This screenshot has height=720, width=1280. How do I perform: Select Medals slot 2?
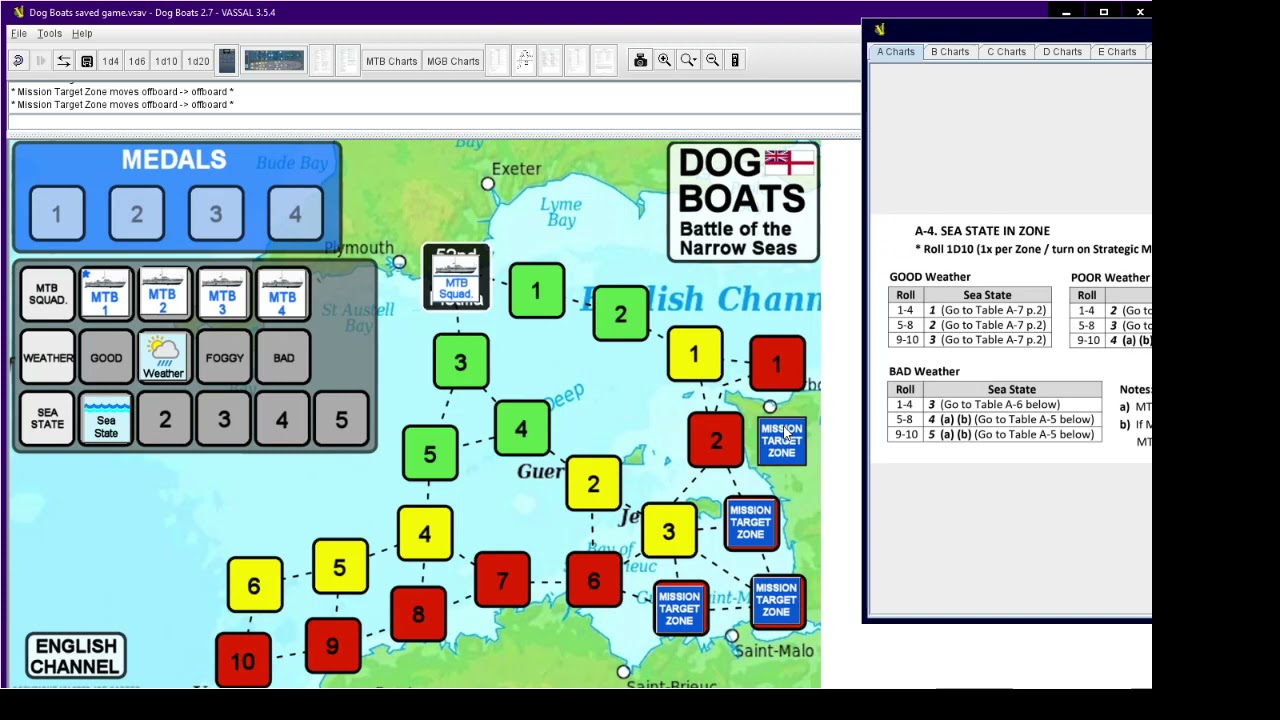tap(137, 214)
